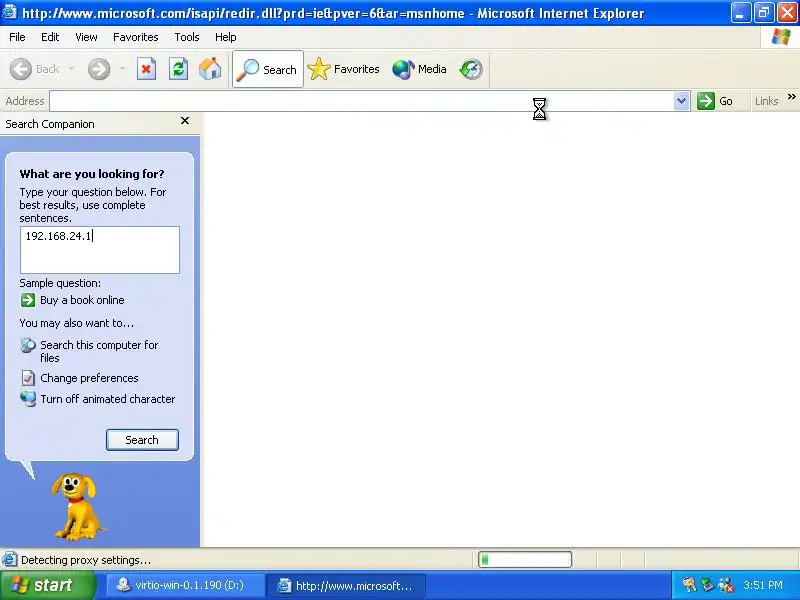Click the Internet Explorer taskbar button

tap(345, 586)
